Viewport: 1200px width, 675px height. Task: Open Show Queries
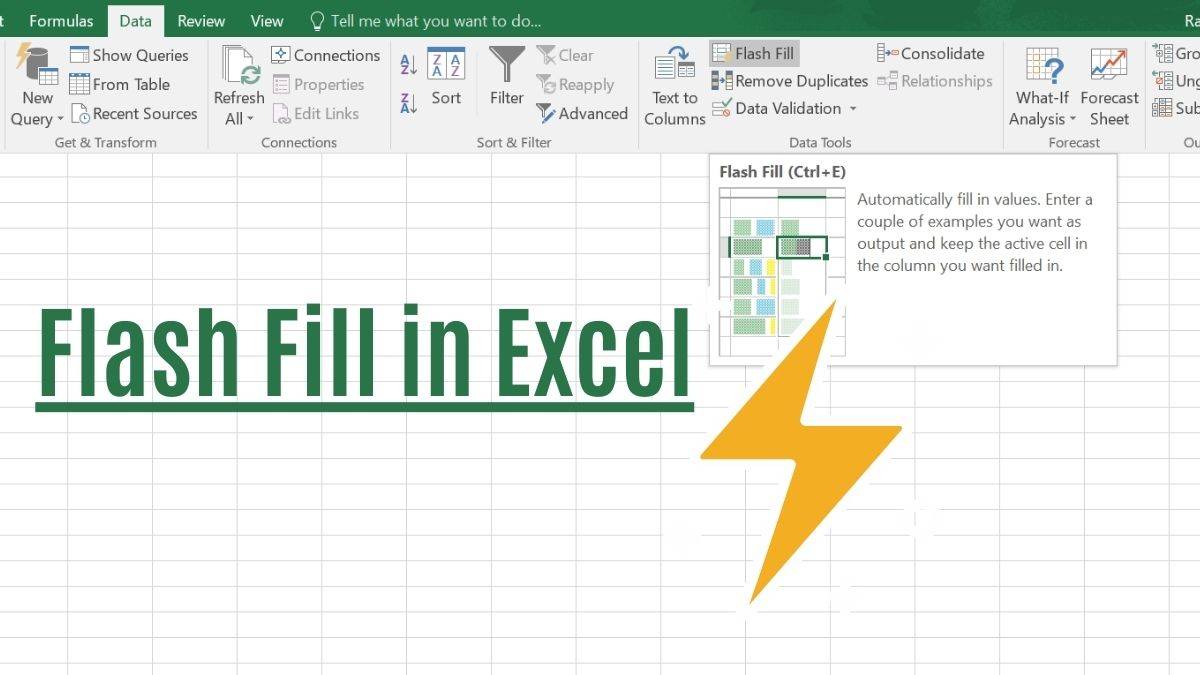coord(129,55)
